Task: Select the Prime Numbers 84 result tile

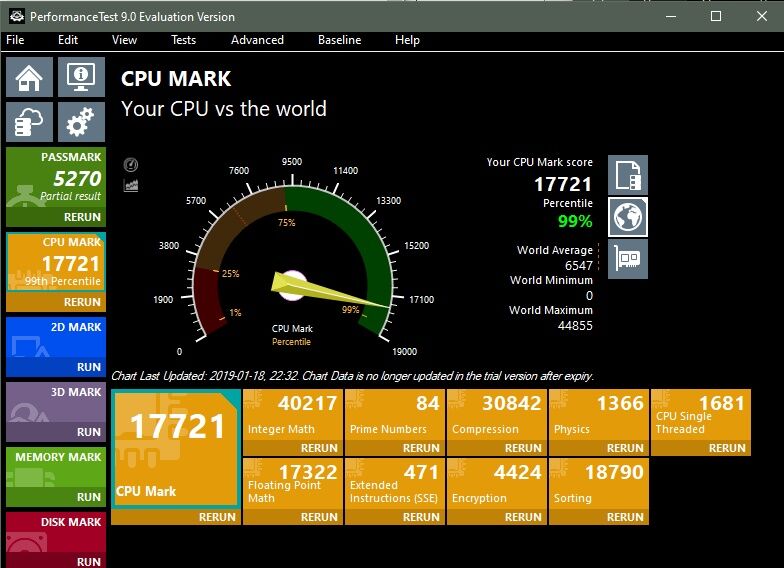Action: tap(395, 416)
